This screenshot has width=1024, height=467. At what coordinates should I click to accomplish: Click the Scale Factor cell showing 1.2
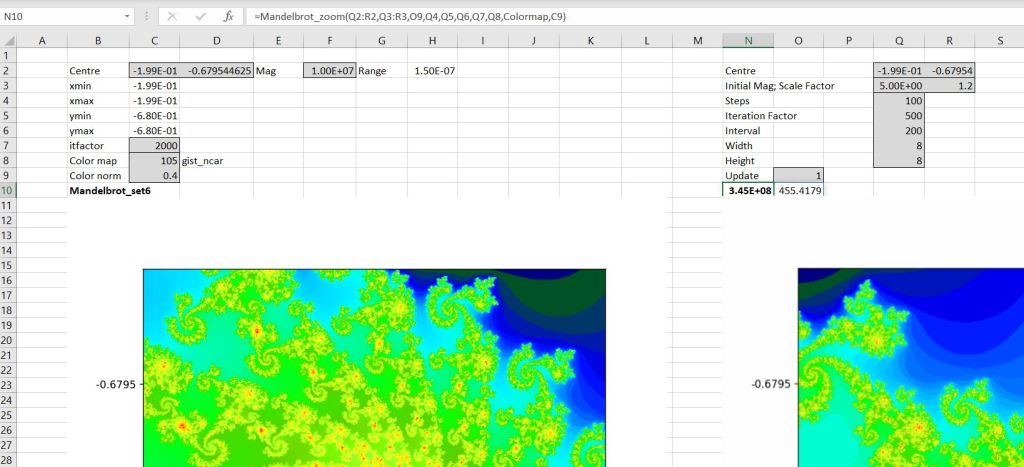pyautogui.click(x=949, y=86)
